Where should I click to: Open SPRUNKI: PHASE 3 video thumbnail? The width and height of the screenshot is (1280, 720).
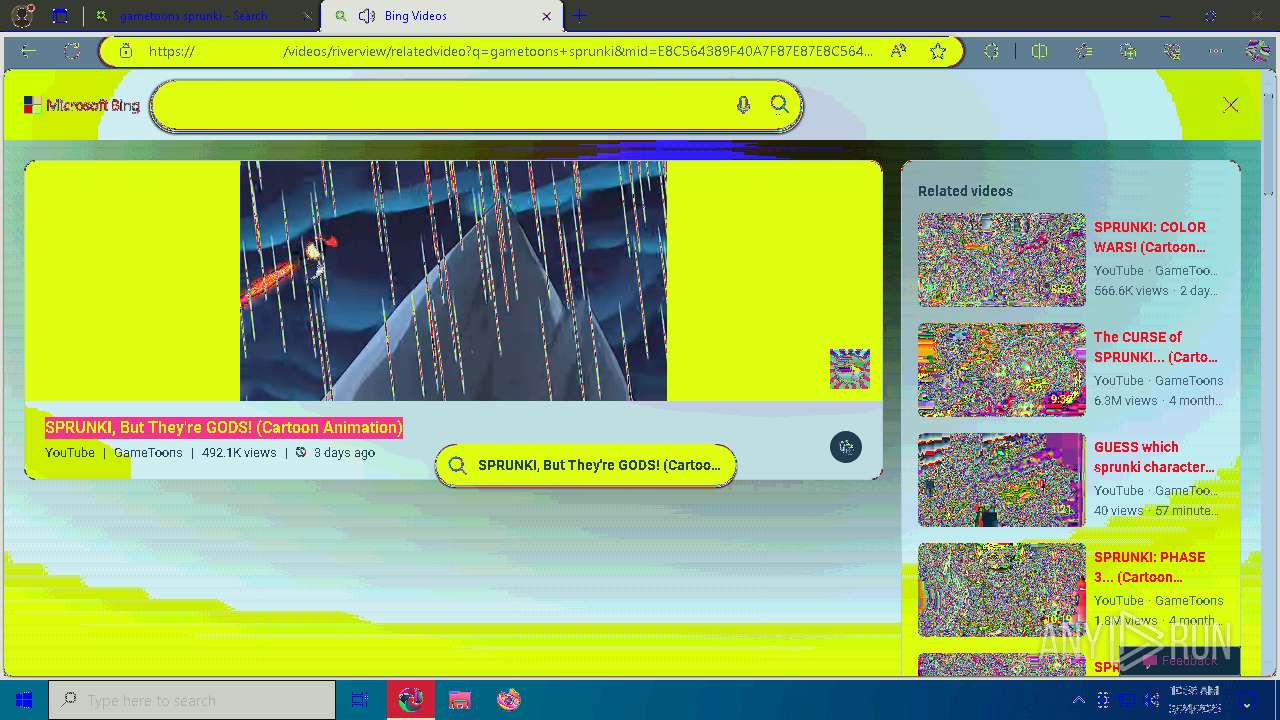(1002, 590)
